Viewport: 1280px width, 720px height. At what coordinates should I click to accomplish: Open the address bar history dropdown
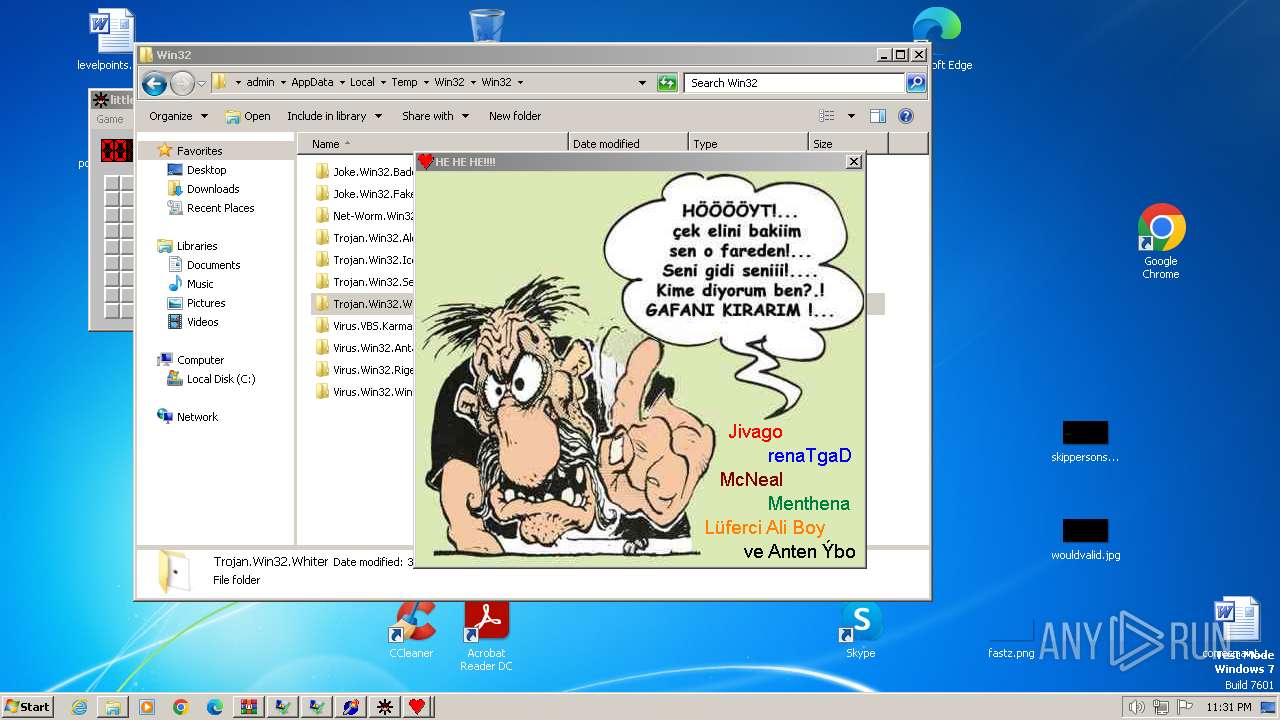coord(642,83)
